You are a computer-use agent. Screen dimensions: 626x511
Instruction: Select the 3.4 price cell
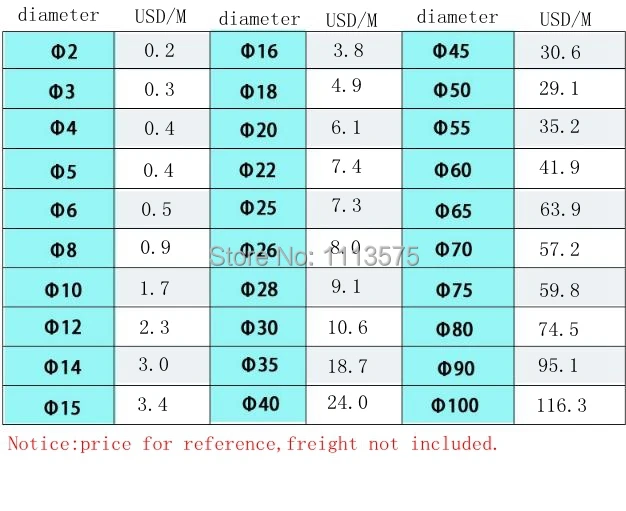162,405
